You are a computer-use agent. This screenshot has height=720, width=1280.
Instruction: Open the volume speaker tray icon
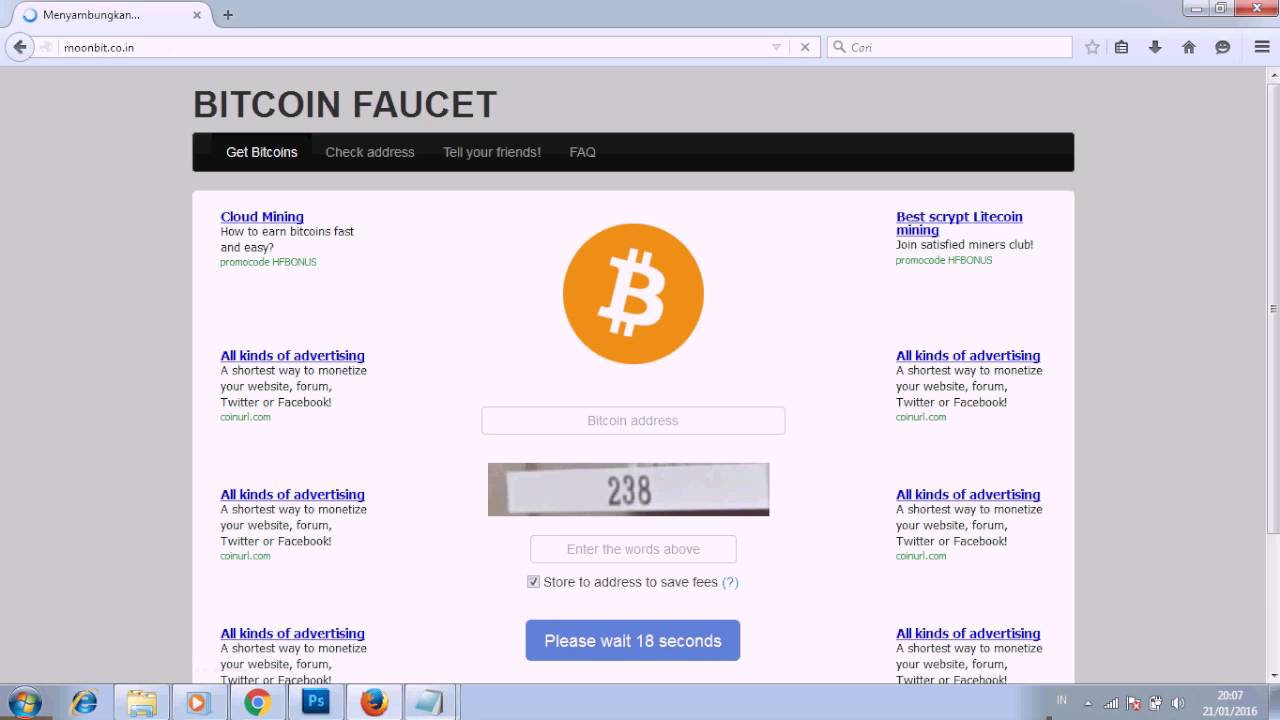1178,703
